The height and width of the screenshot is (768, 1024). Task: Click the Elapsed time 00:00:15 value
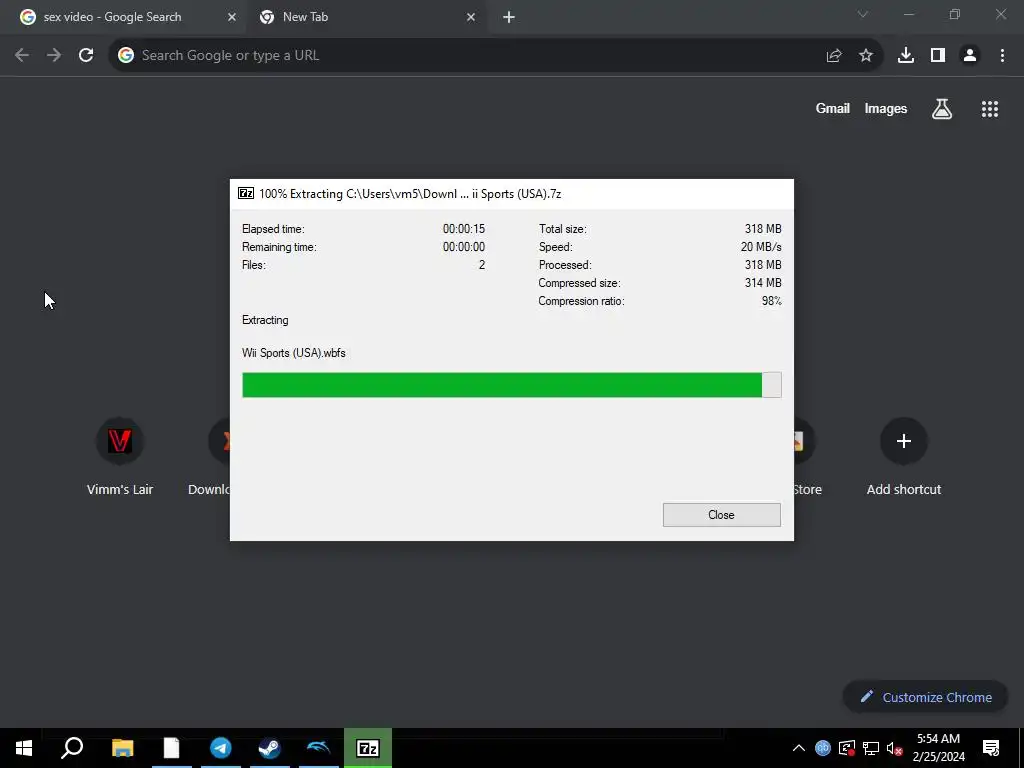coord(464,229)
